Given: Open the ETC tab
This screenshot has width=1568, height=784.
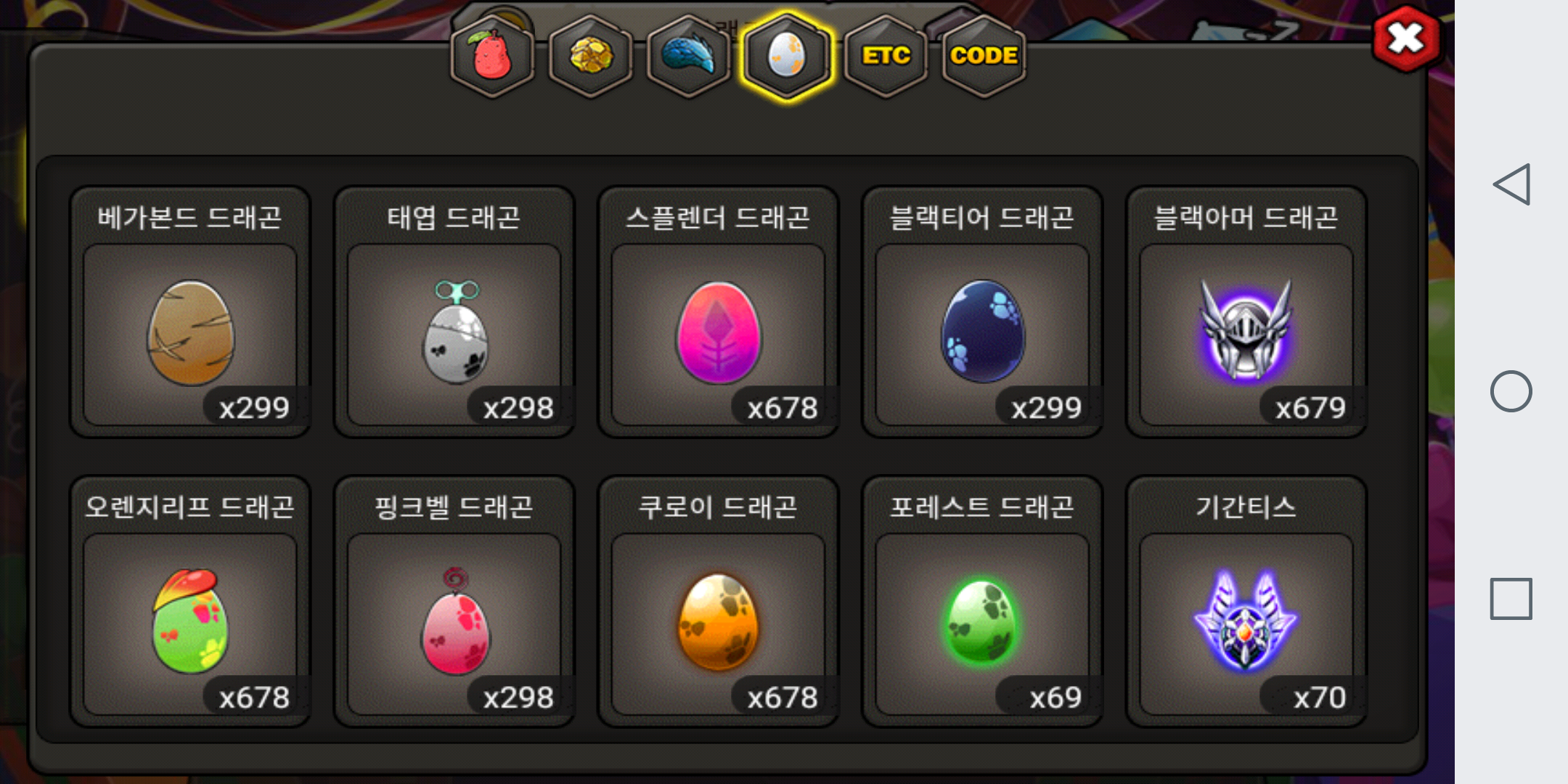Looking at the screenshot, I should (x=886, y=57).
